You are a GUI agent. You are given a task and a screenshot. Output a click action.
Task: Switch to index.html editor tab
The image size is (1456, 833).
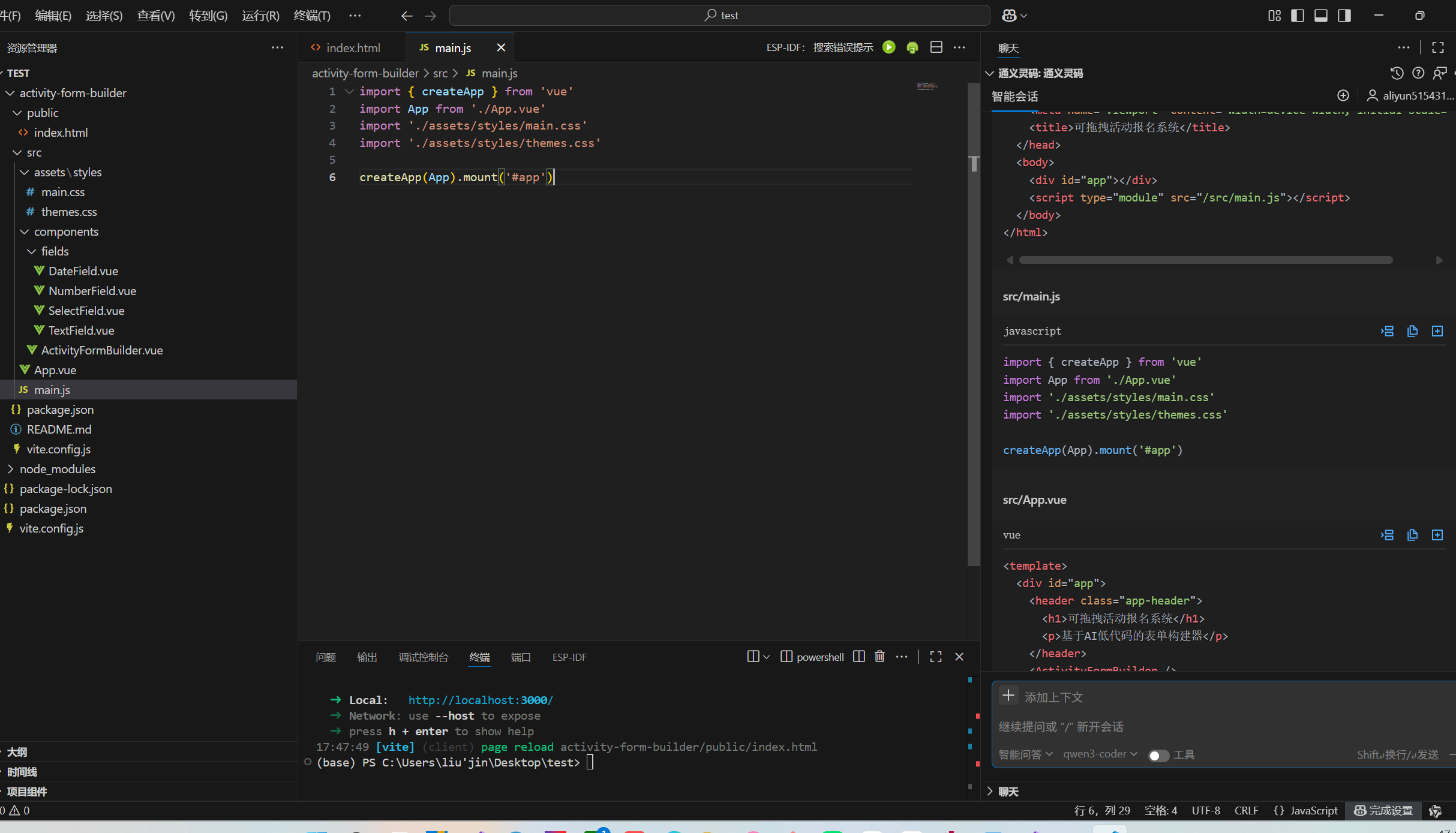coord(352,47)
